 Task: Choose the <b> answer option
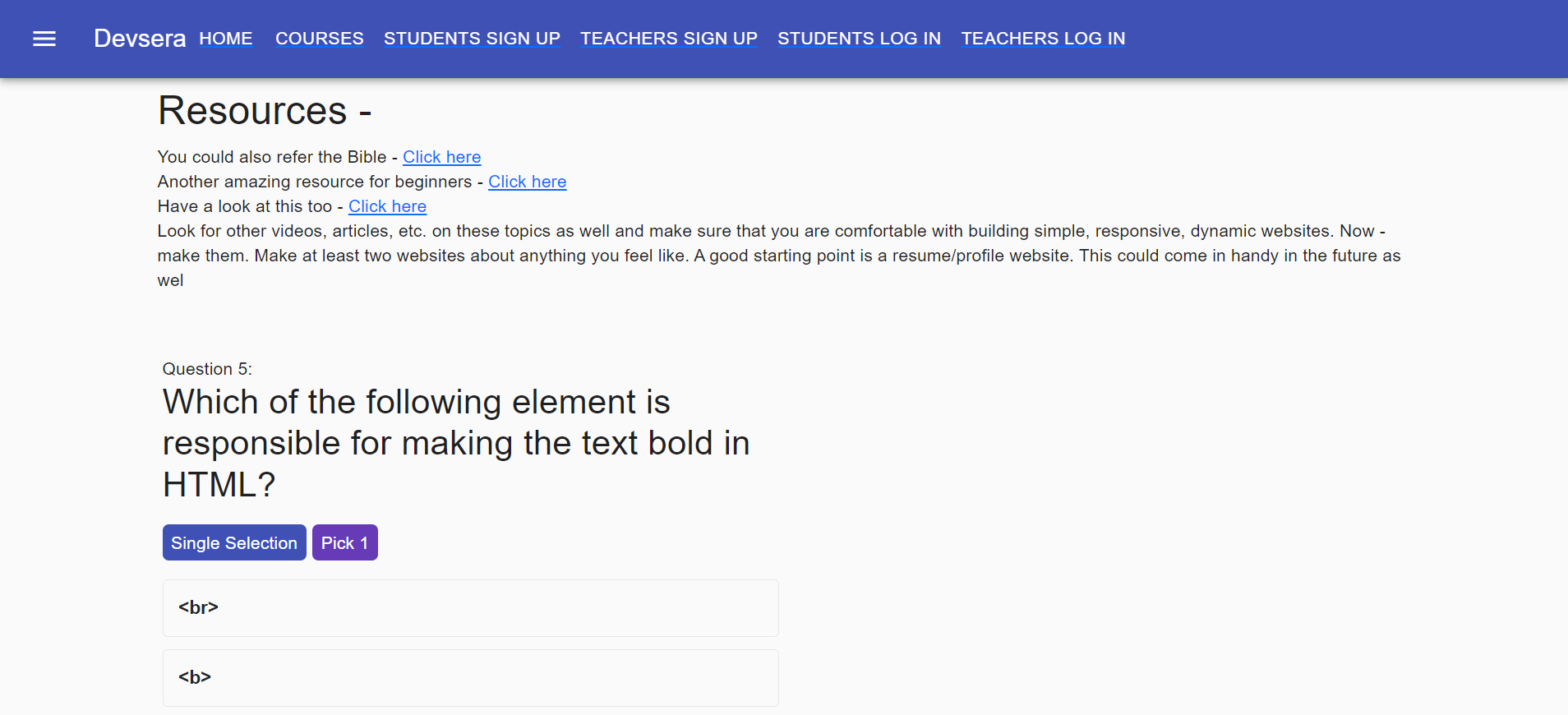pyautogui.click(x=471, y=678)
